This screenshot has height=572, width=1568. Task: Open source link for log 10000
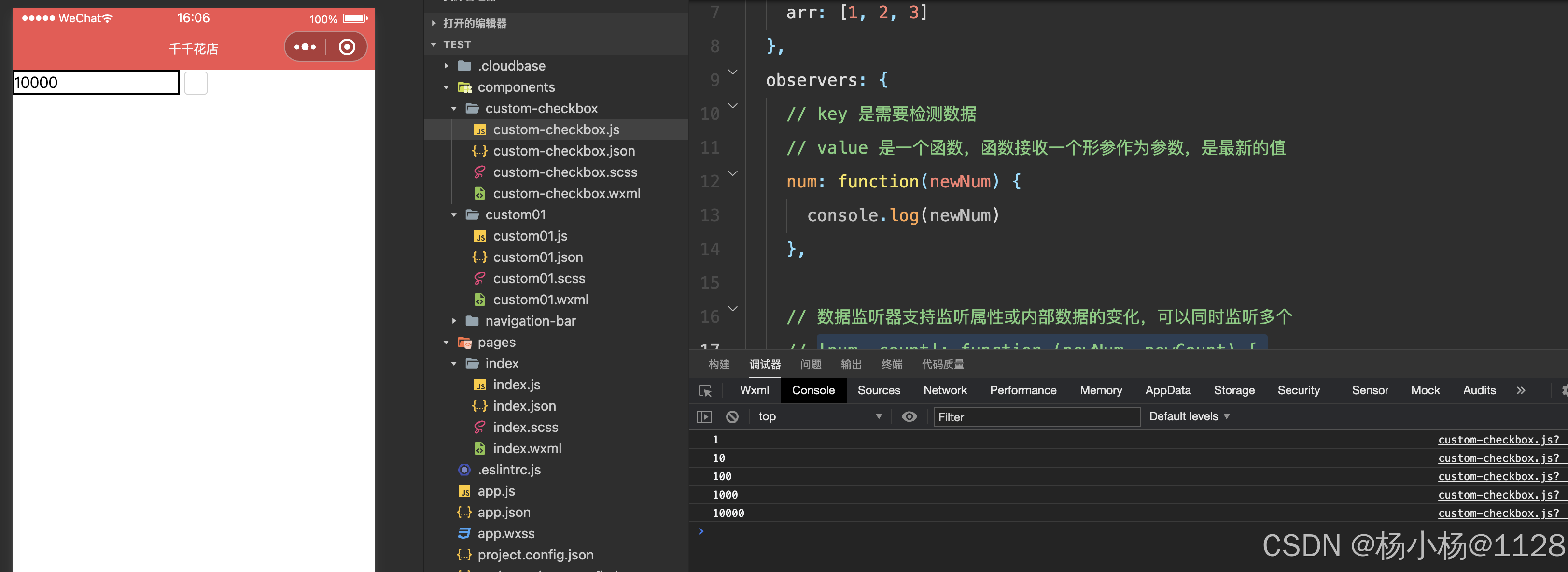tap(1498, 514)
